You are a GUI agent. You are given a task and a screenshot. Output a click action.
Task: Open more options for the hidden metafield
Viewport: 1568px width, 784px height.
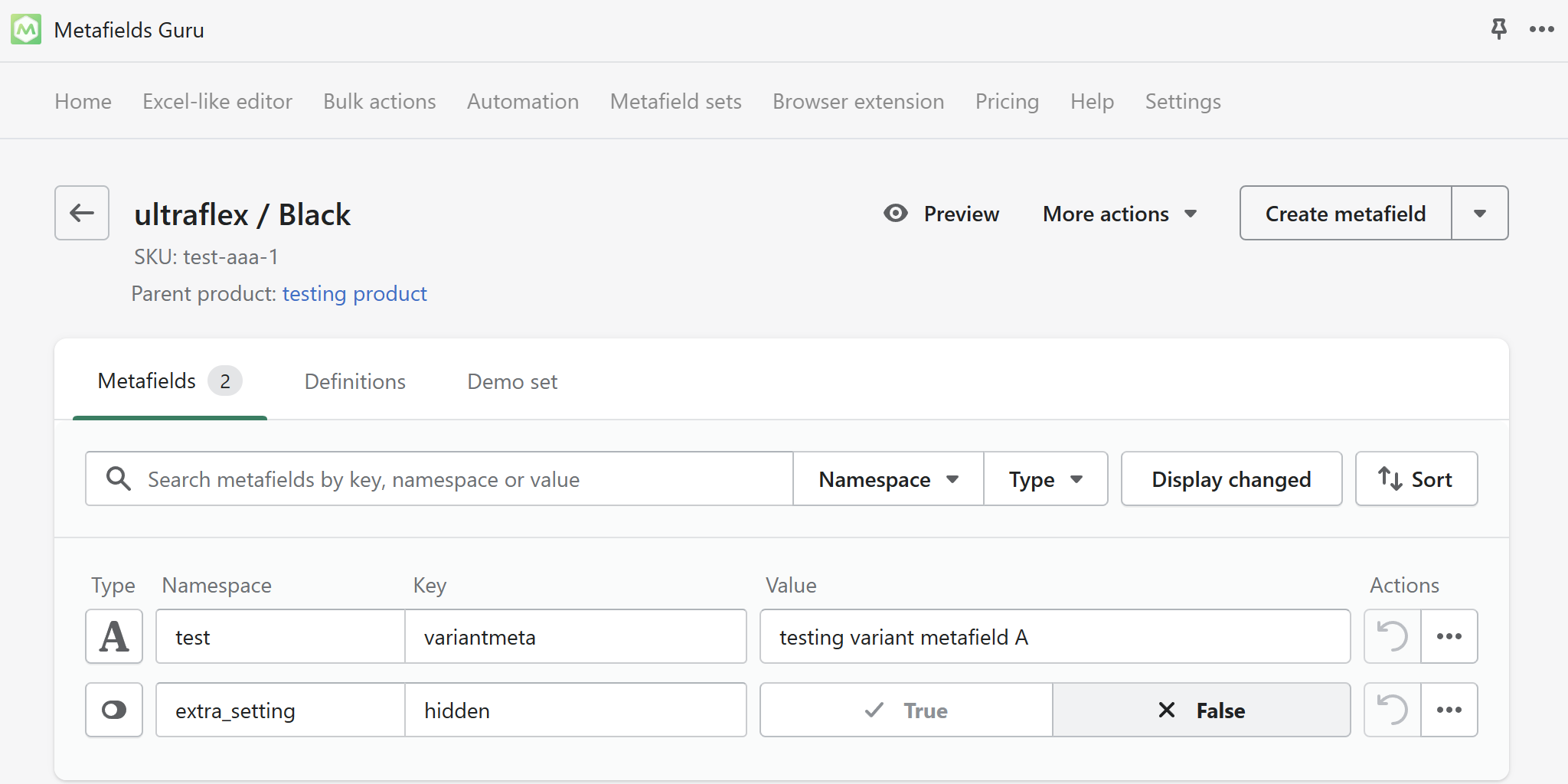coord(1449,710)
